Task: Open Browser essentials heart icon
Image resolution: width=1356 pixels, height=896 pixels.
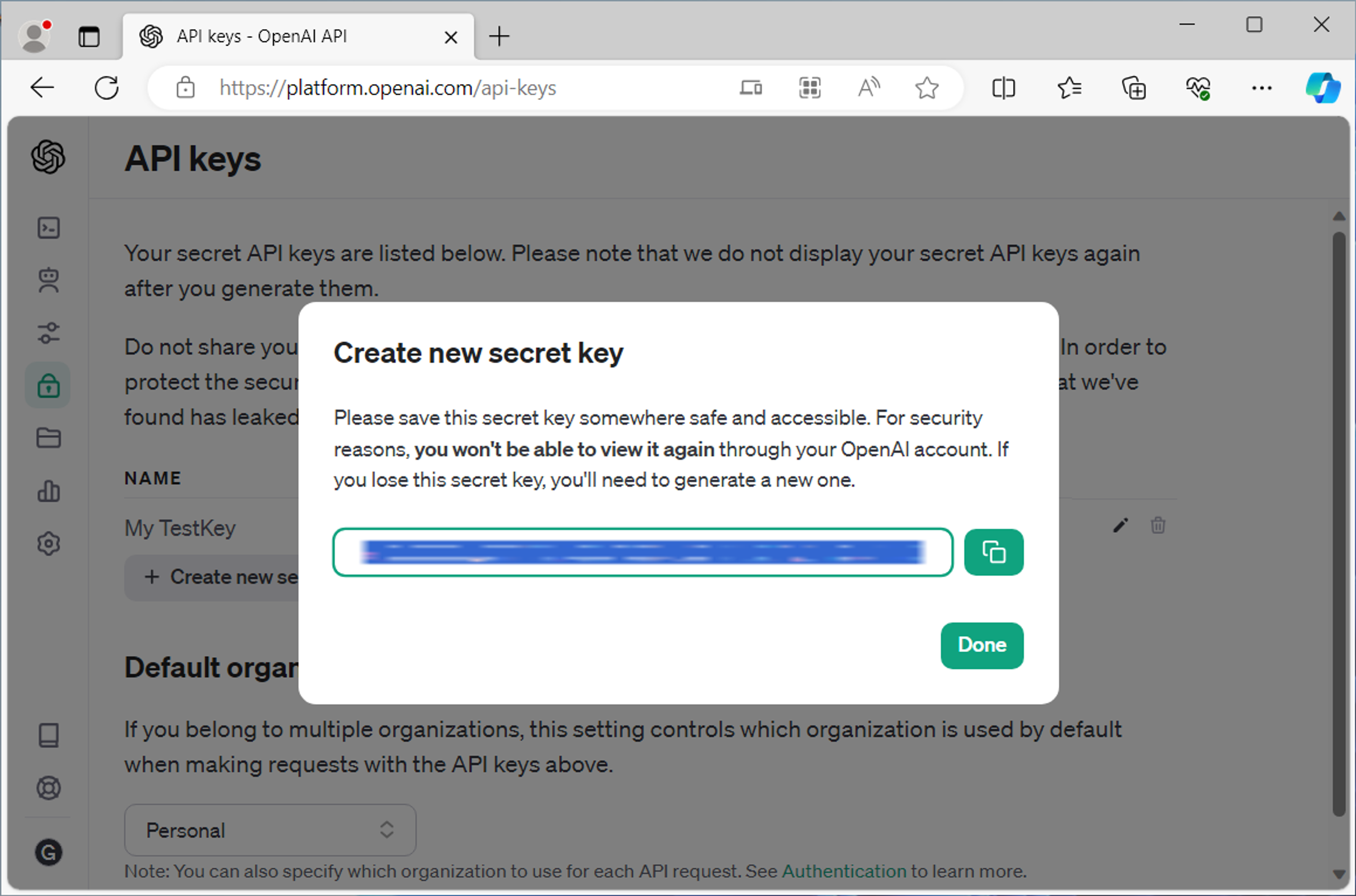Action: pyautogui.click(x=1198, y=88)
